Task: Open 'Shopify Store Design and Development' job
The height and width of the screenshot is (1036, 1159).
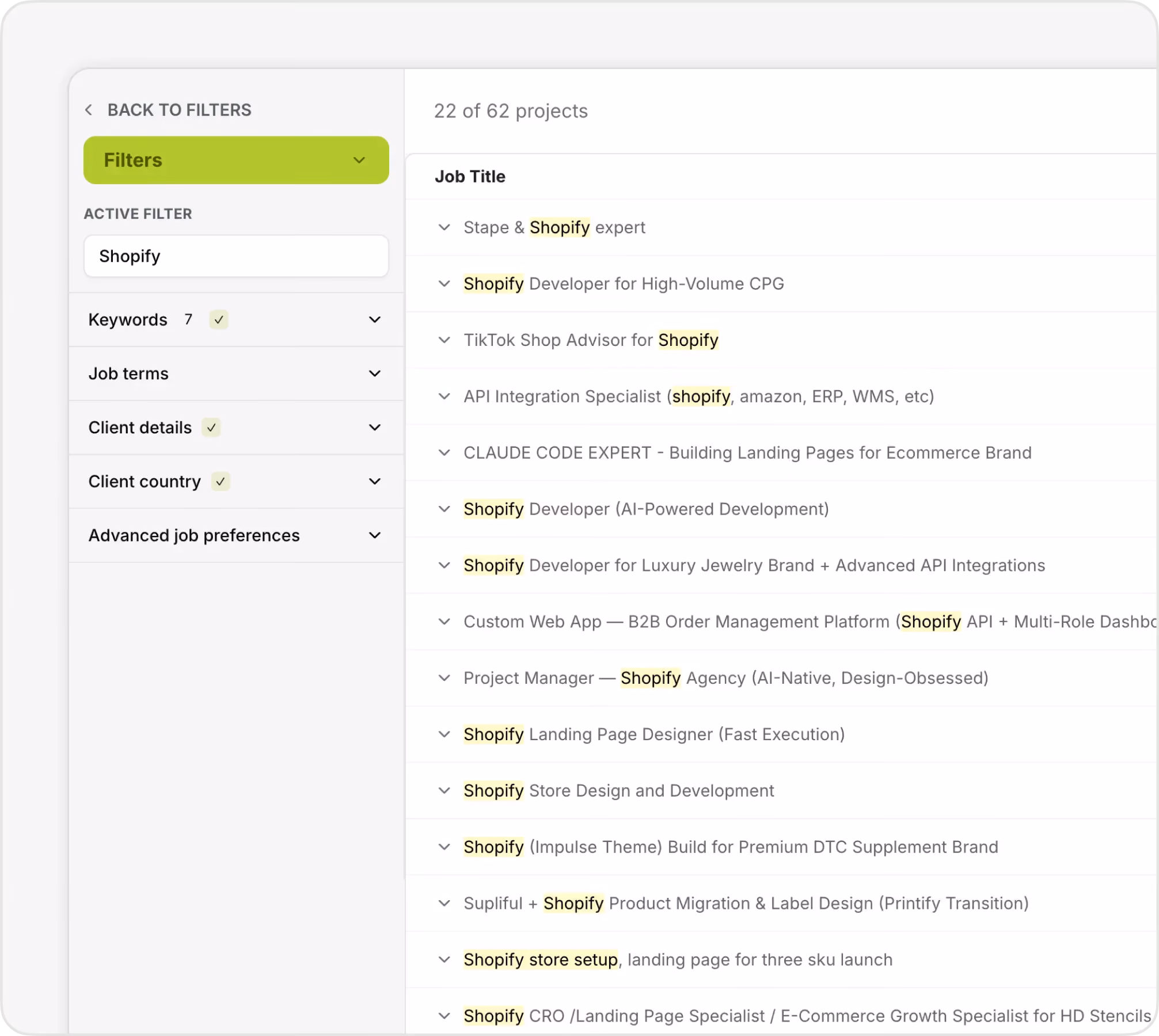Action: [619, 791]
